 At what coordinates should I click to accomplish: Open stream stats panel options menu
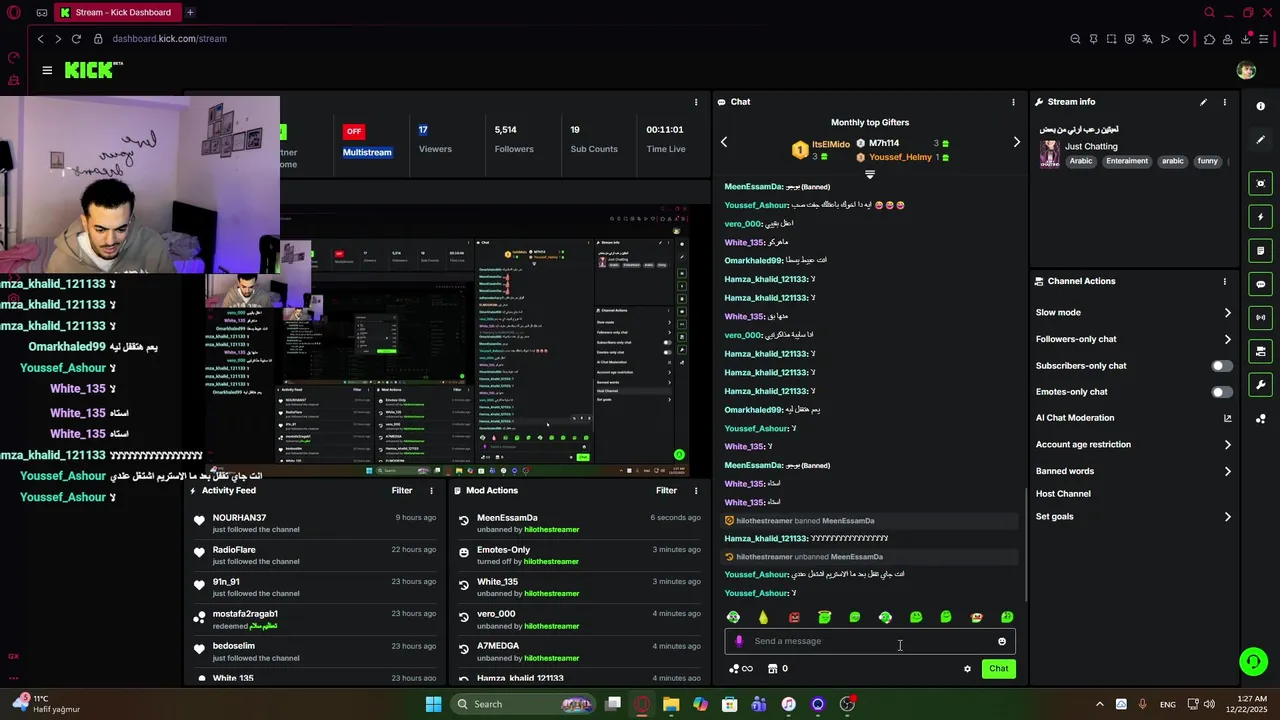[696, 102]
